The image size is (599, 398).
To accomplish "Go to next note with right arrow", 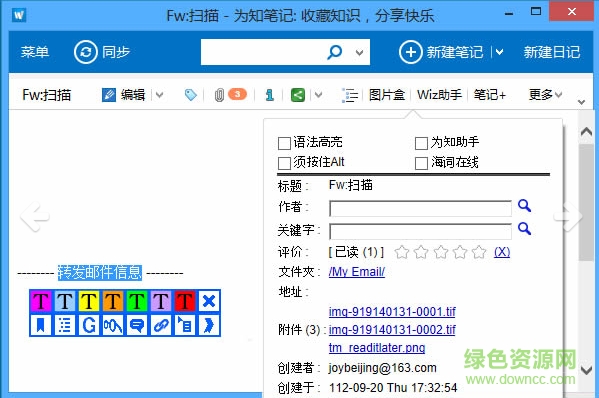I will tap(568, 216).
